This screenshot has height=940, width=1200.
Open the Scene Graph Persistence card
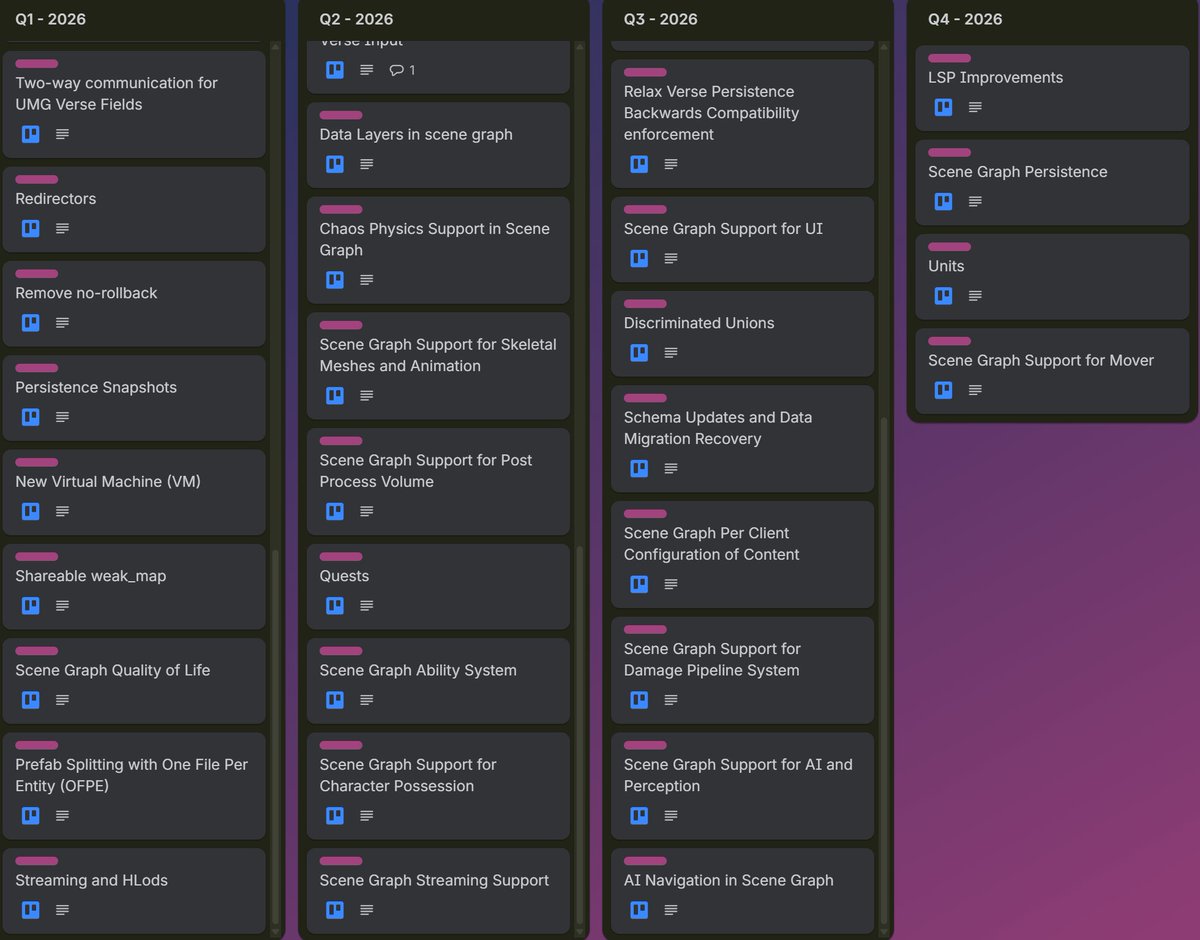click(x=1052, y=182)
